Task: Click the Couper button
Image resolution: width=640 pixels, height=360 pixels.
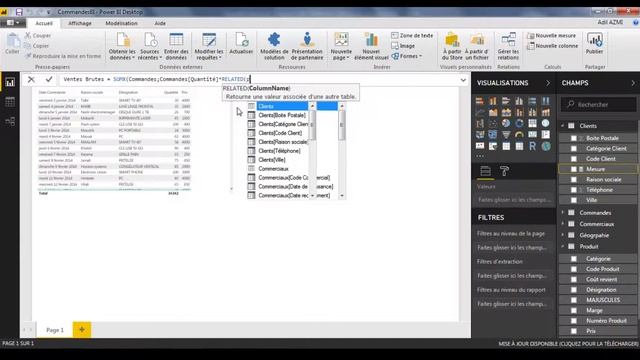Action: tap(38, 36)
